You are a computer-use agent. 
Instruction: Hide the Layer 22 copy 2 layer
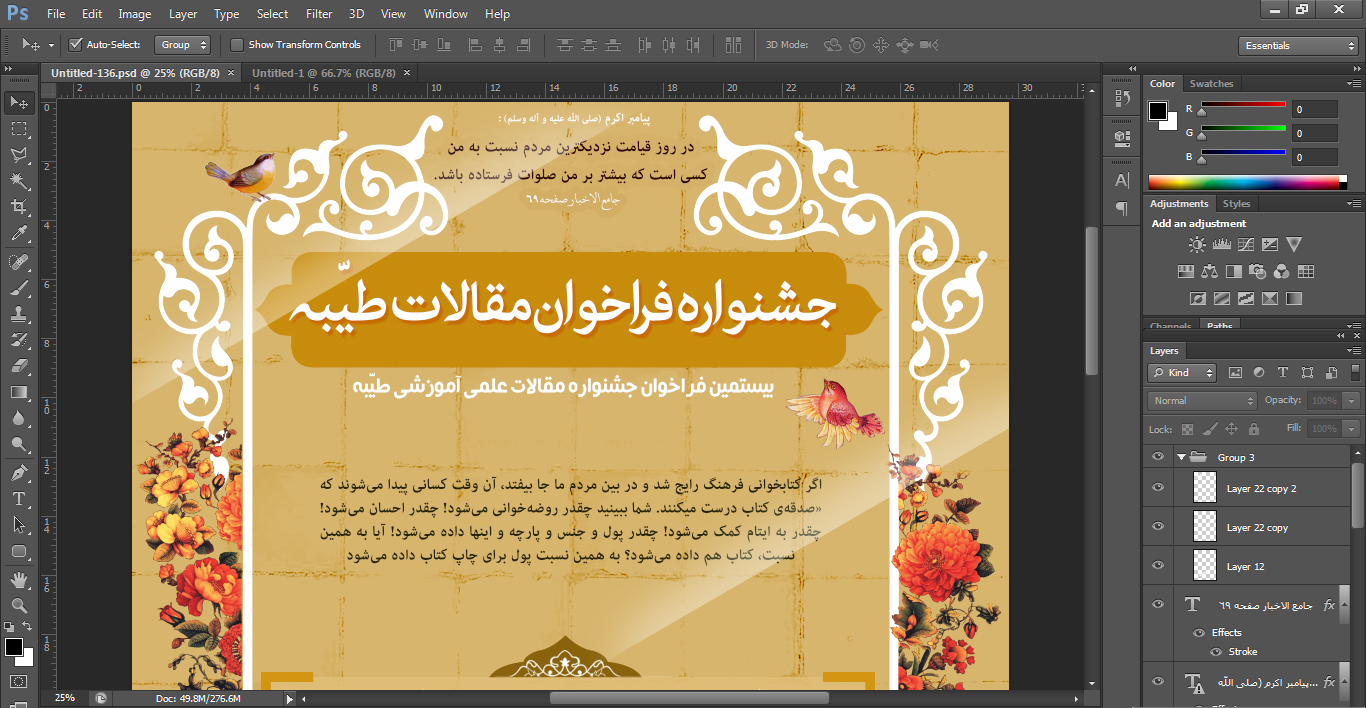[1158, 488]
